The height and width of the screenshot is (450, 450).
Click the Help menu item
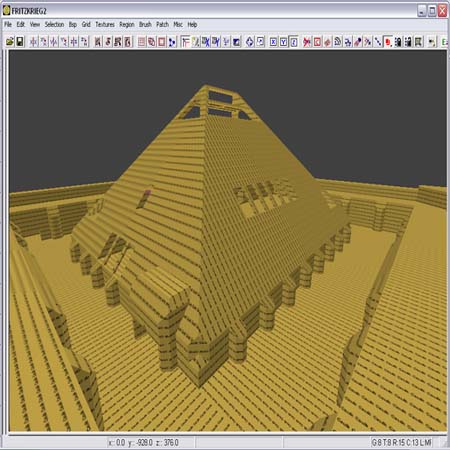tap(192, 24)
